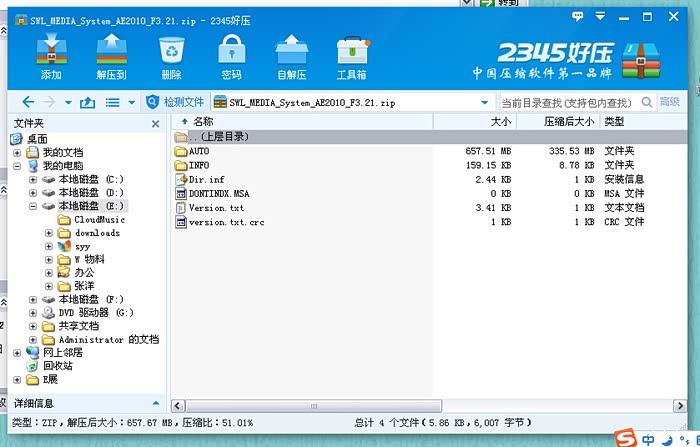Click the Self-Extract (自解压) icon
Viewport: 700px width, 447px height.
tap(291, 57)
